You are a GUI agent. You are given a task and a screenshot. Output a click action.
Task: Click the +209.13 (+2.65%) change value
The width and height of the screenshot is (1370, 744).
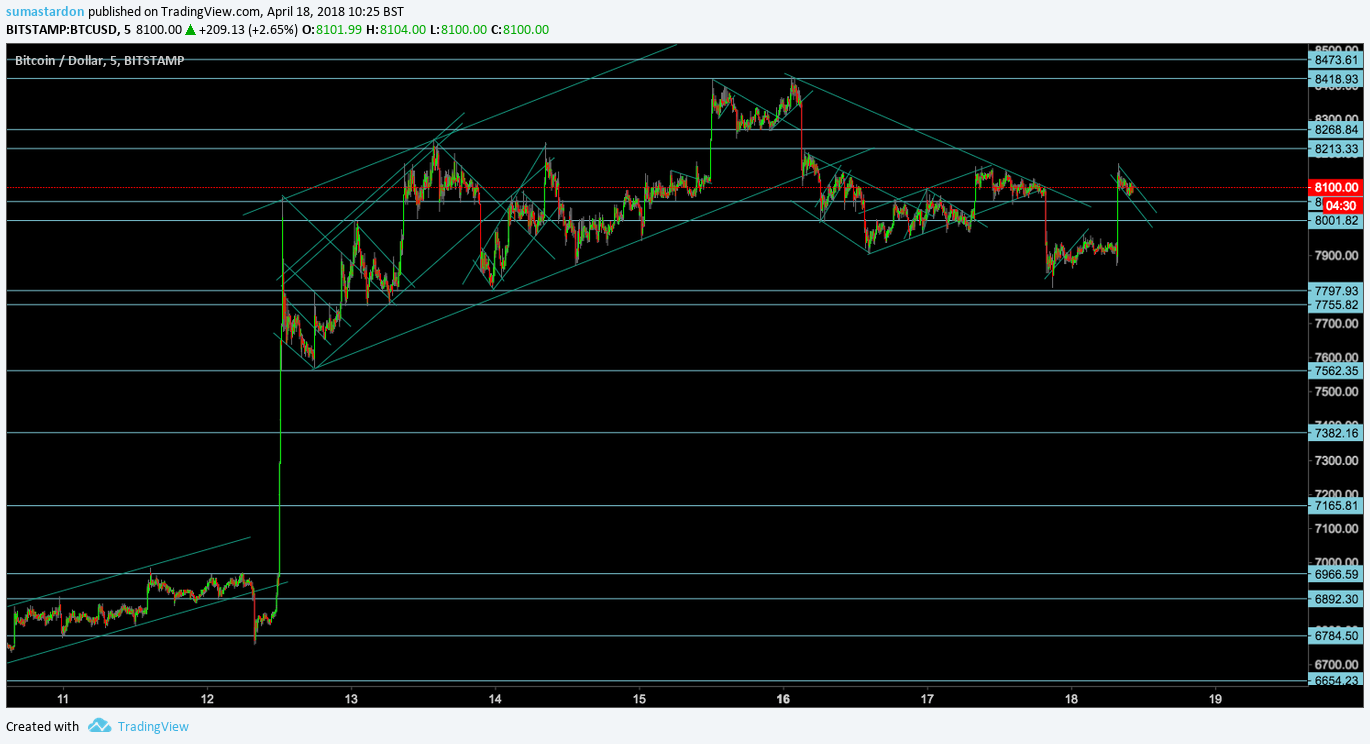tap(248, 30)
